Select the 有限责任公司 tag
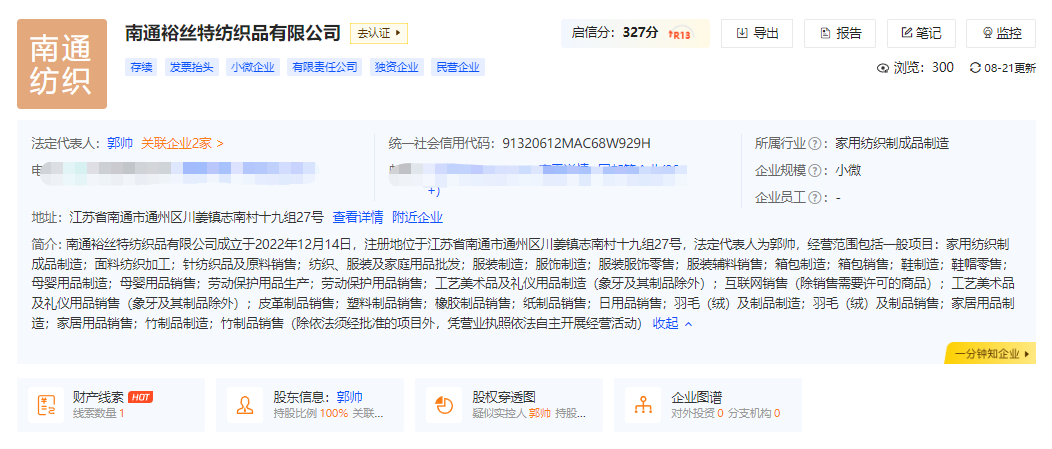1052x449 pixels. click(325, 67)
